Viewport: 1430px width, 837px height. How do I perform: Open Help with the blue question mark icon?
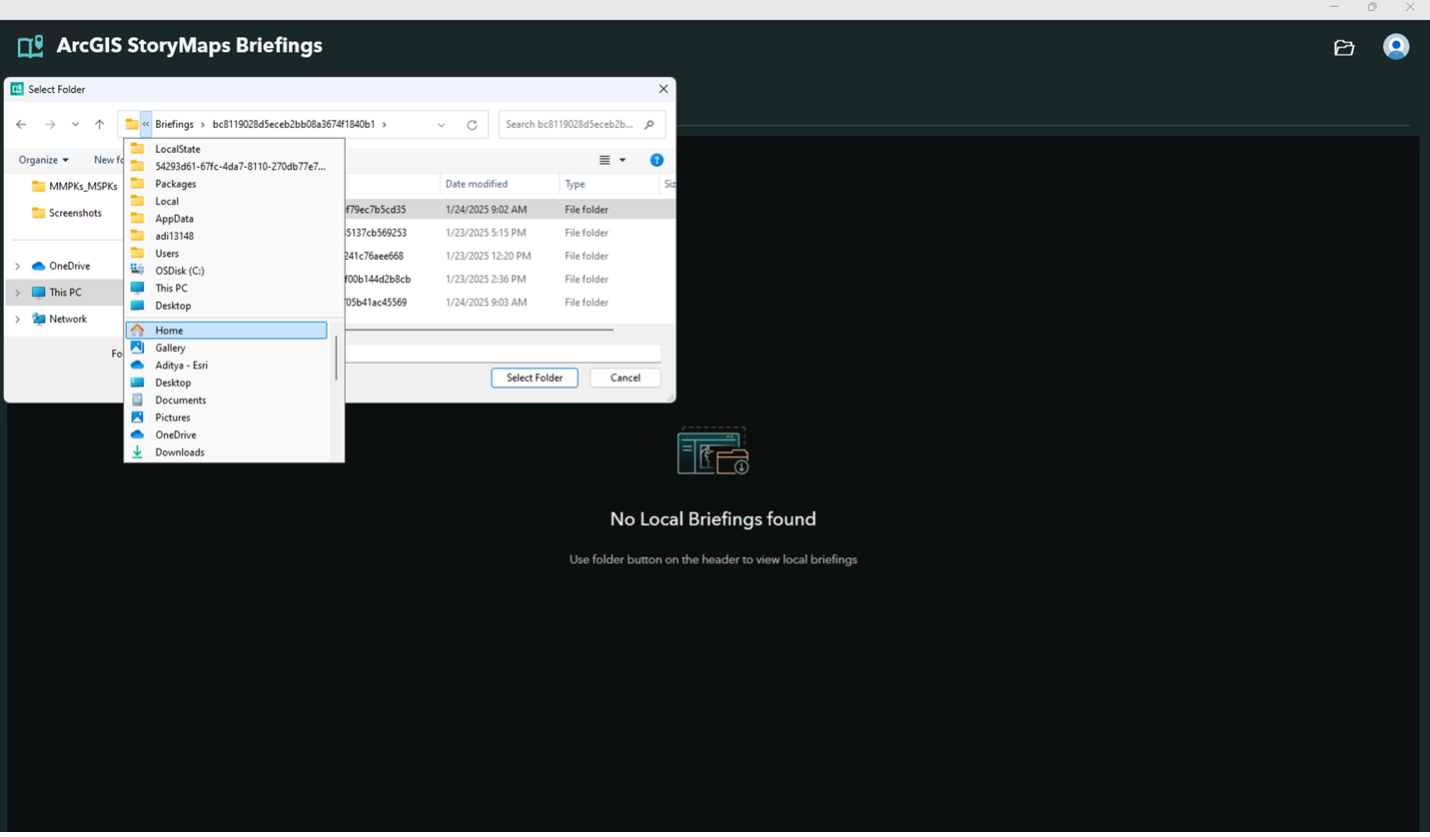click(x=657, y=160)
